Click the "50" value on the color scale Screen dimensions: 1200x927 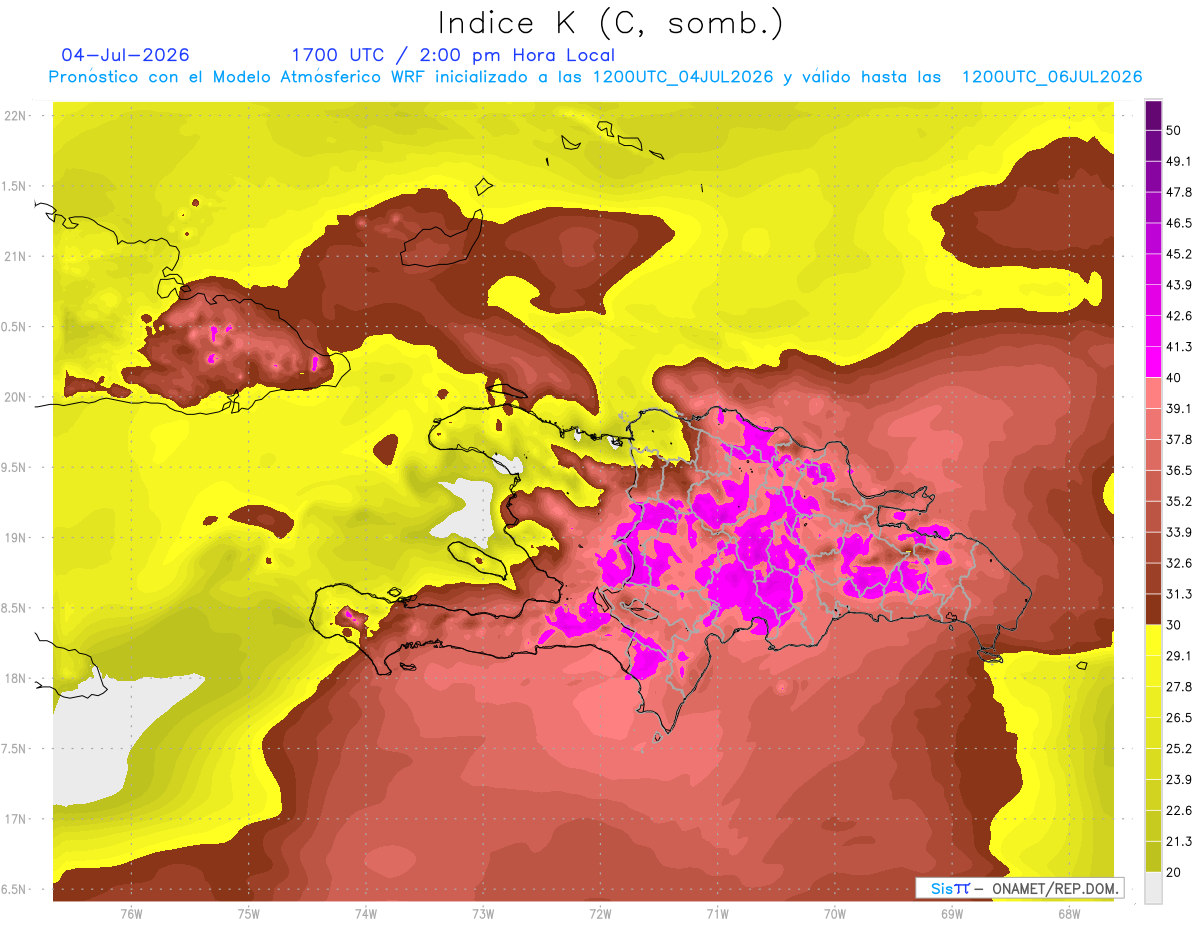click(1175, 130)
